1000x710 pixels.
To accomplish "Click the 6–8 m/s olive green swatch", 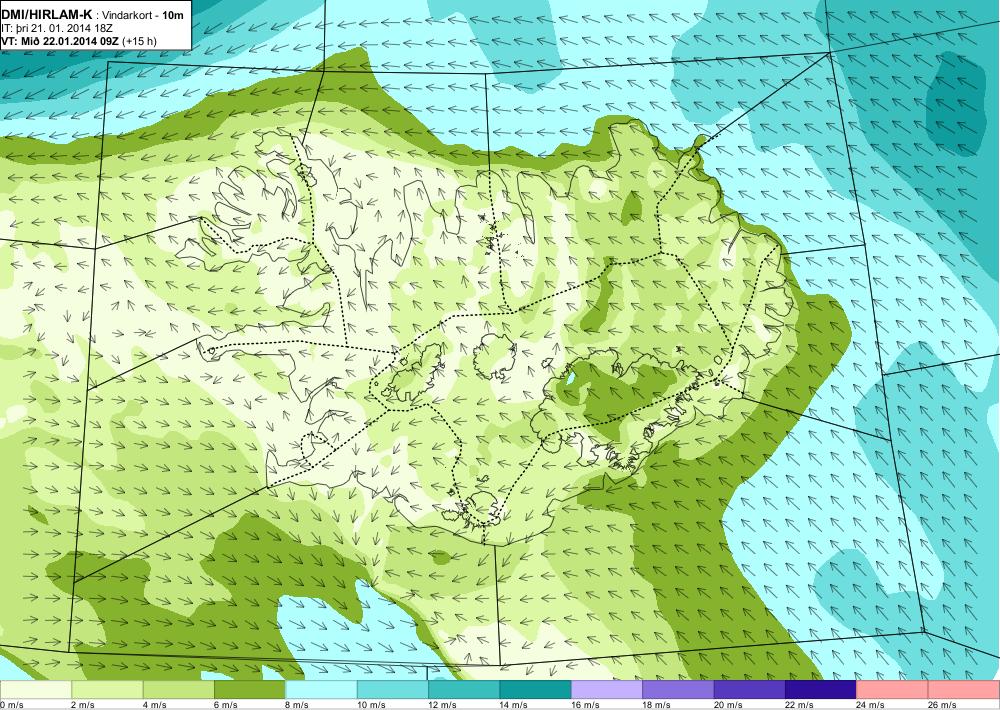I will coord(250,690).
